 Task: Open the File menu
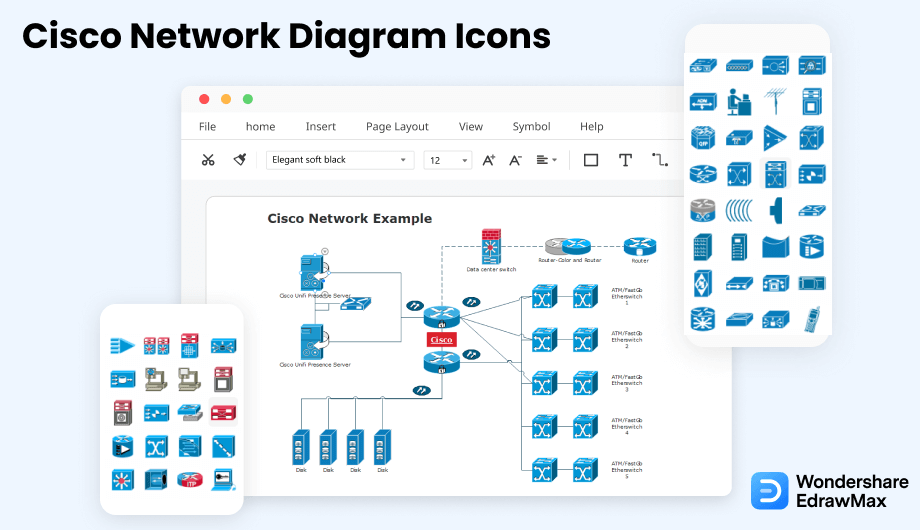[x=207, y=126]
